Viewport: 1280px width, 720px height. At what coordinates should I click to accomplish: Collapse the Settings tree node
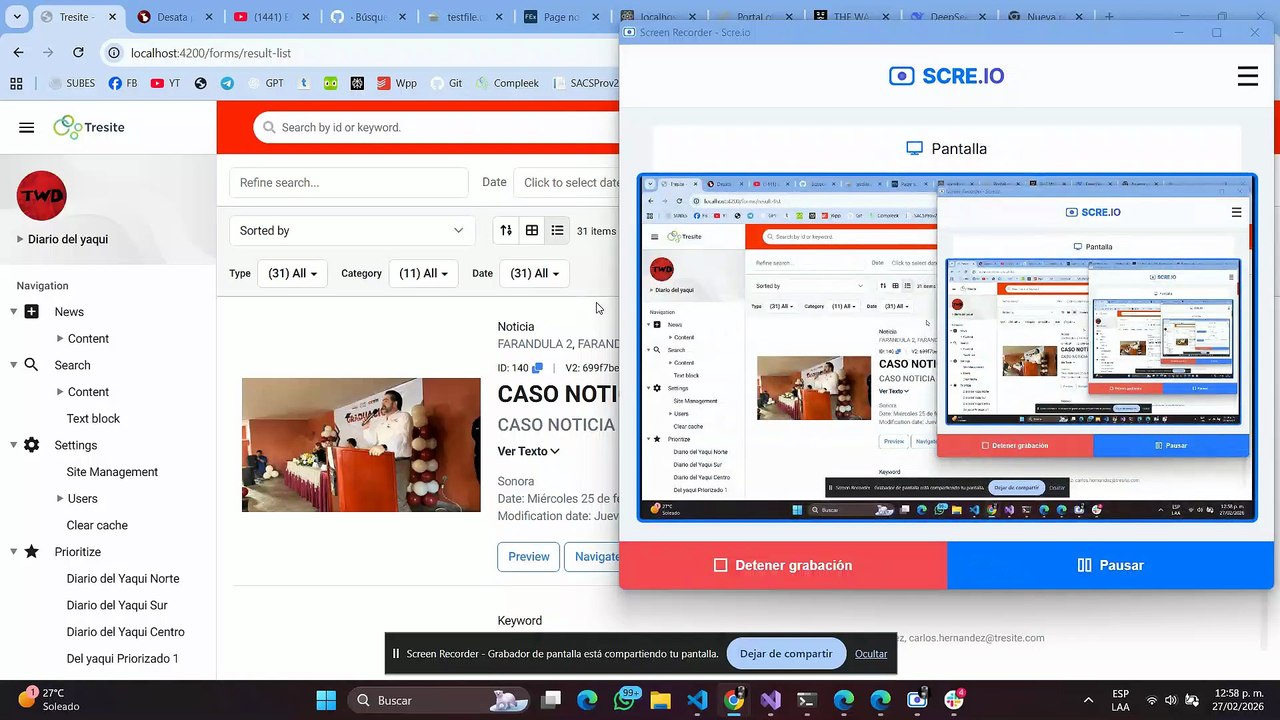click(14, 445)
